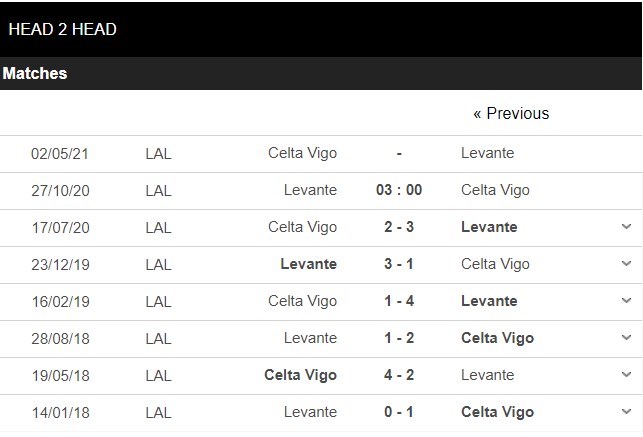
Task: Click the « Previous link
Action: pos(511,113)
